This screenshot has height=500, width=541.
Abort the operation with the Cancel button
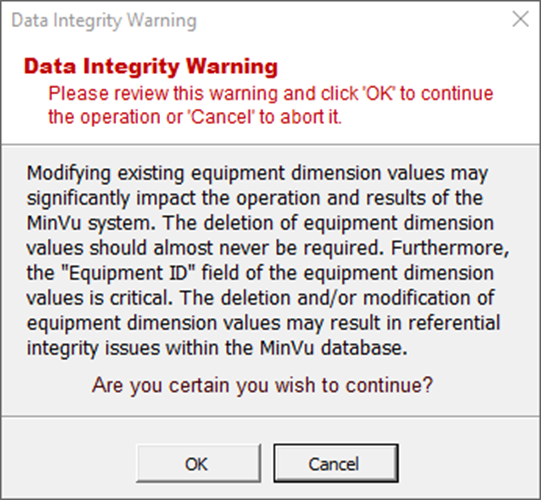[x=336, y=463]
